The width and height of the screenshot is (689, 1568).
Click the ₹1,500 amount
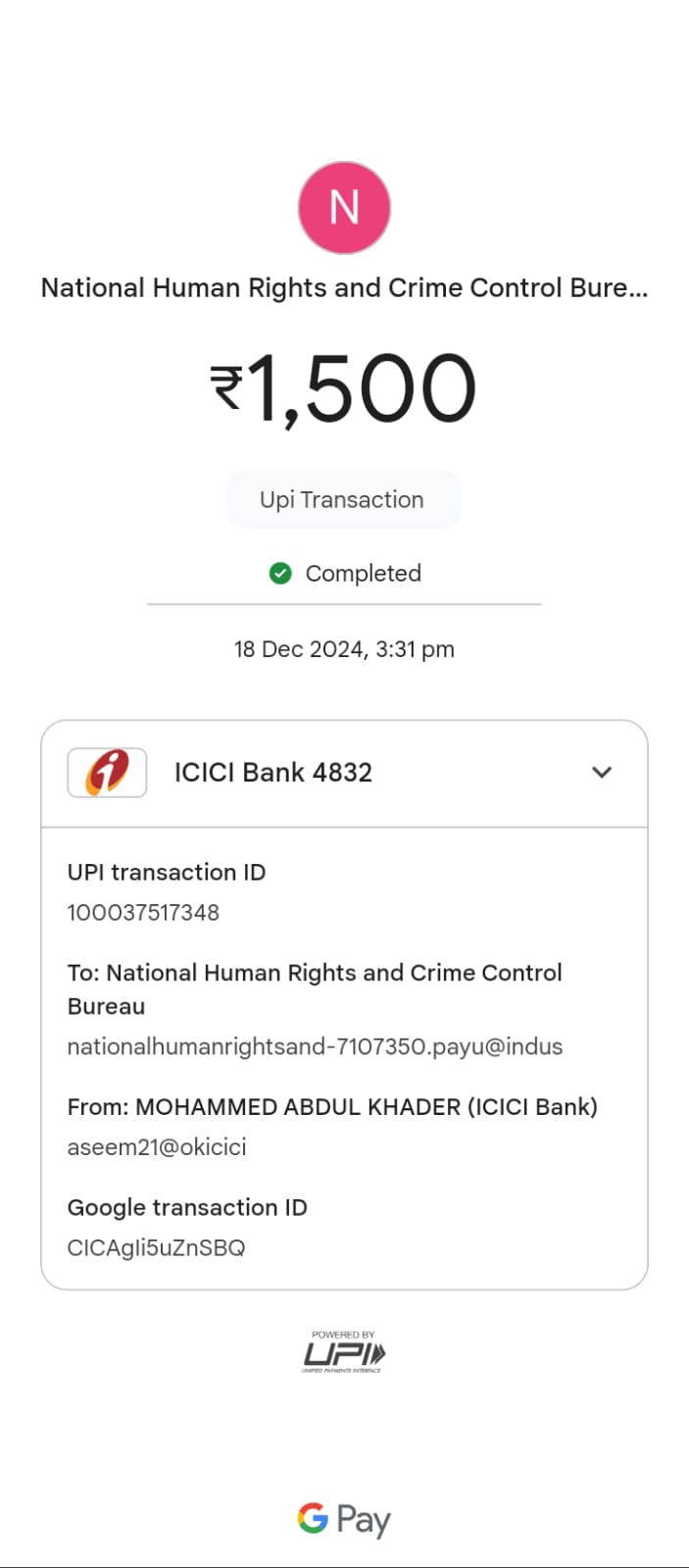[x=344, y=389]
